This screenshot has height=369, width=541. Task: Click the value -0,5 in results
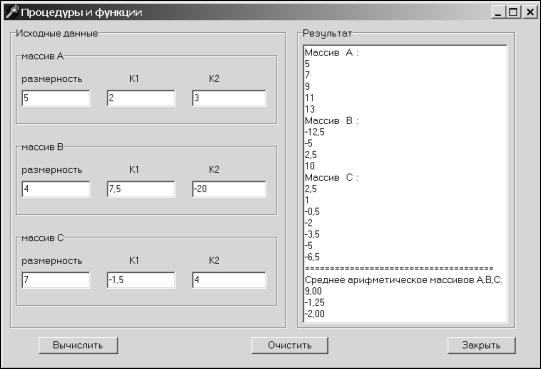point(312,212)
